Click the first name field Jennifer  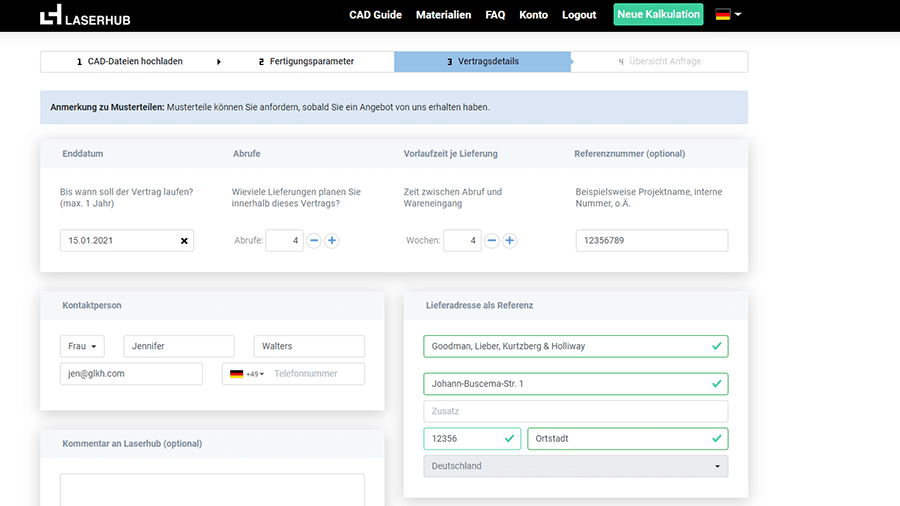click(x=179, y=346)
